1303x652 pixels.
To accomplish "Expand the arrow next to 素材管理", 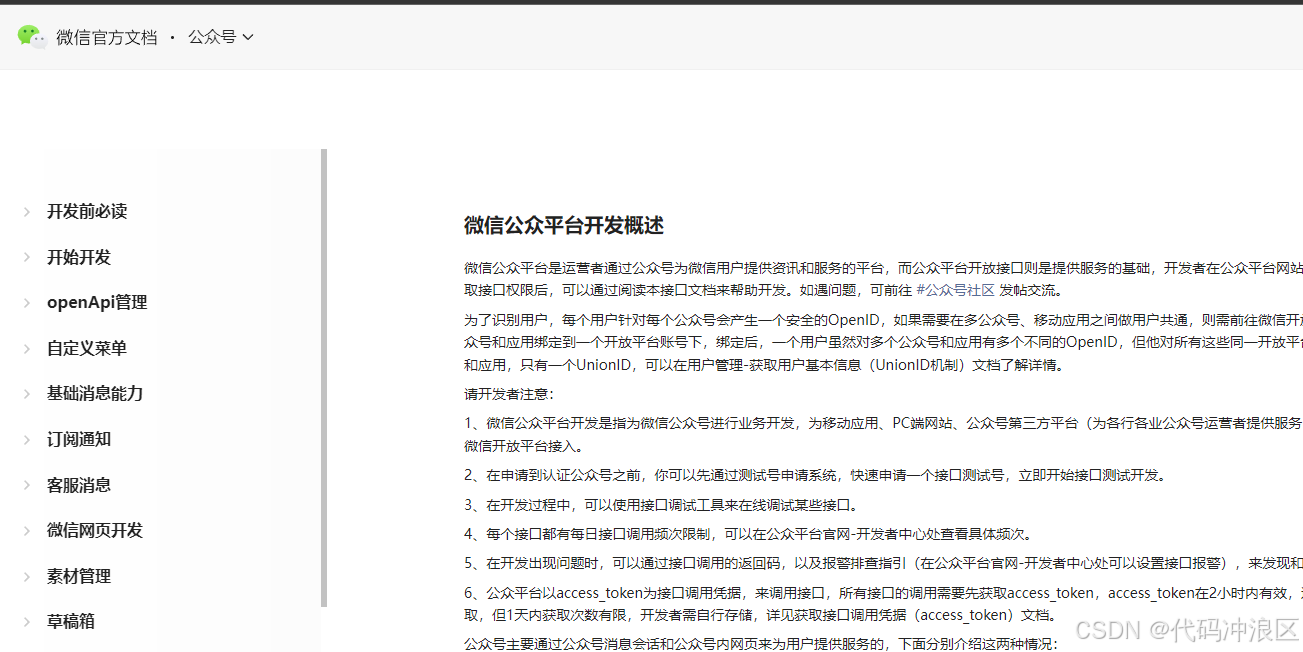I will (27, 576).
